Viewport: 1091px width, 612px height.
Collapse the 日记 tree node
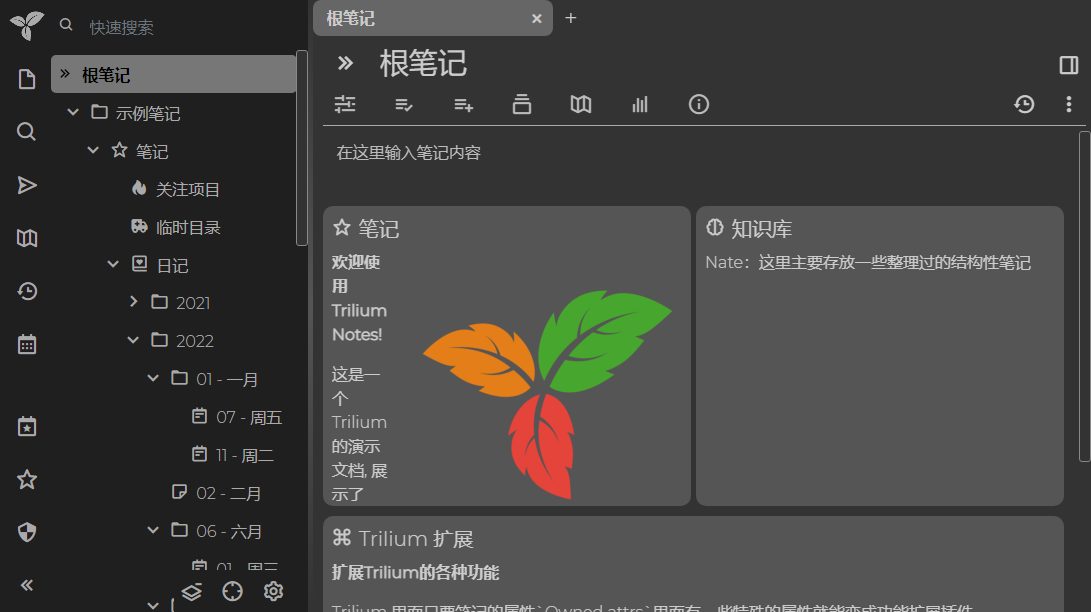[x=113, y=264]
